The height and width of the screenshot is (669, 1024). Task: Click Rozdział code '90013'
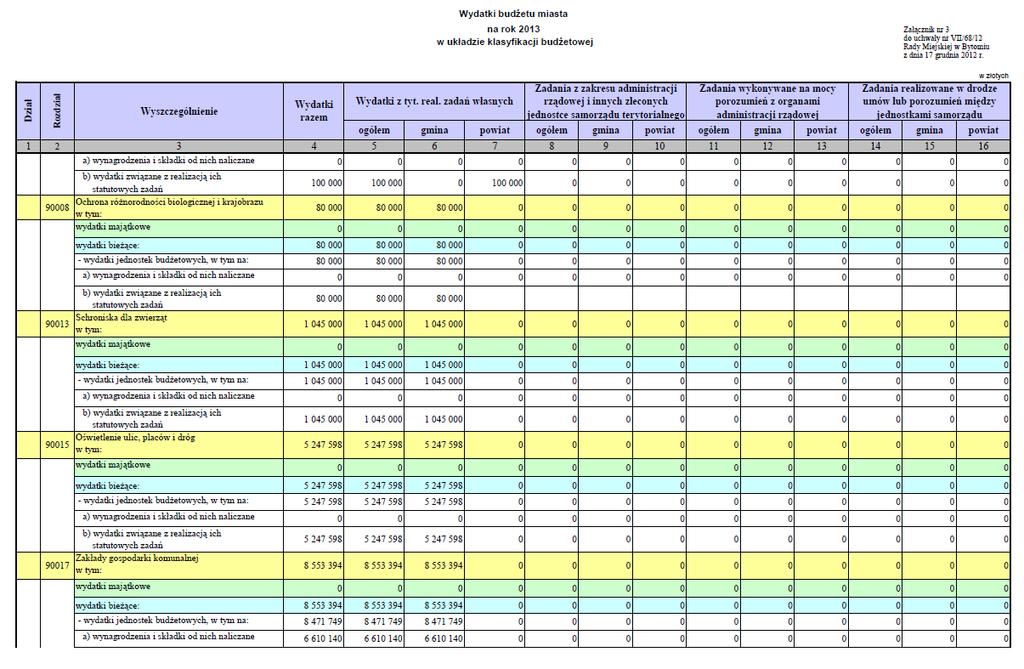pos(57,324)
